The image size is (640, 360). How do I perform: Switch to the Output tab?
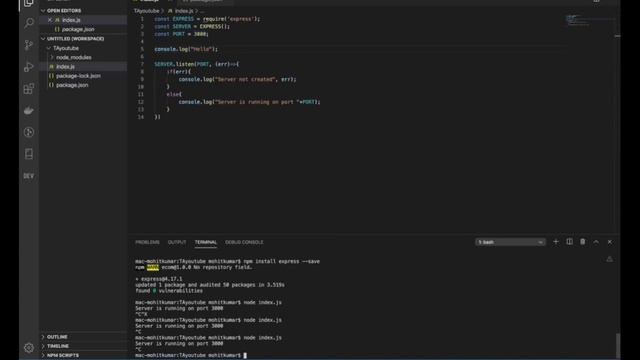pos(177,242)
